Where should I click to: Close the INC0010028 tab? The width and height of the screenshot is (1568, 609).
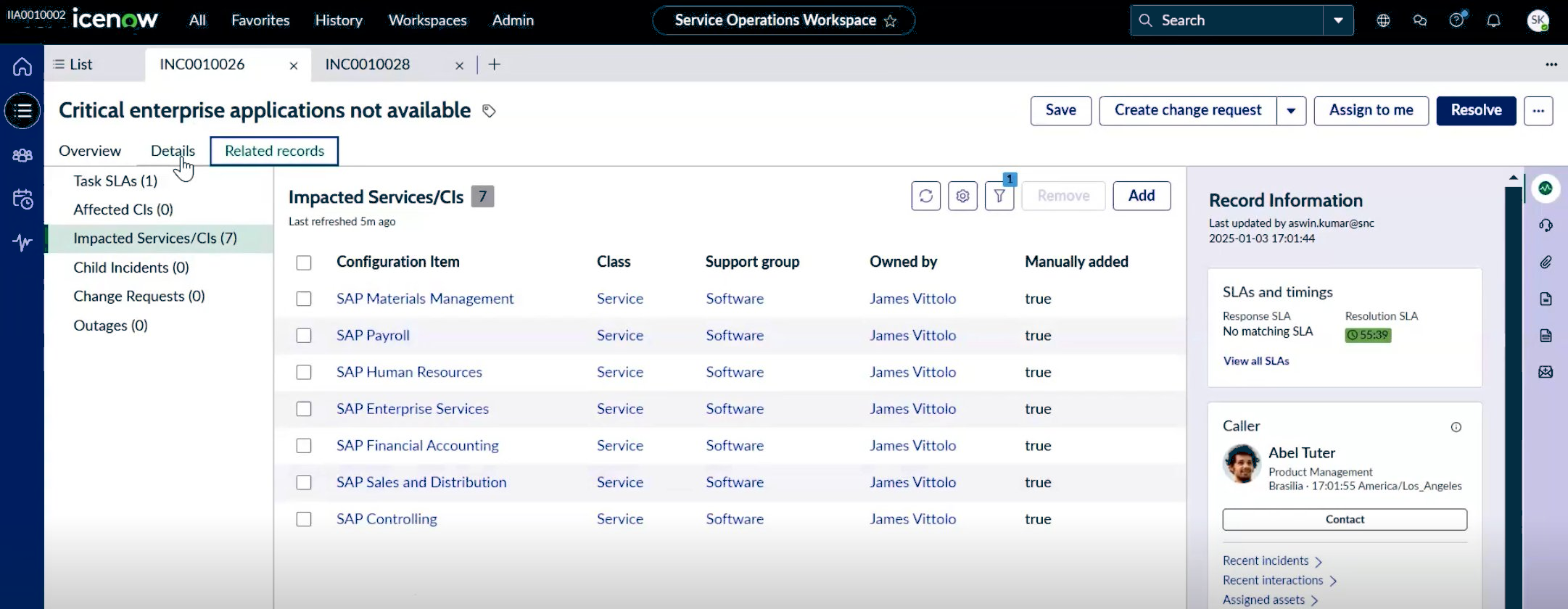(x=459, y=65)
